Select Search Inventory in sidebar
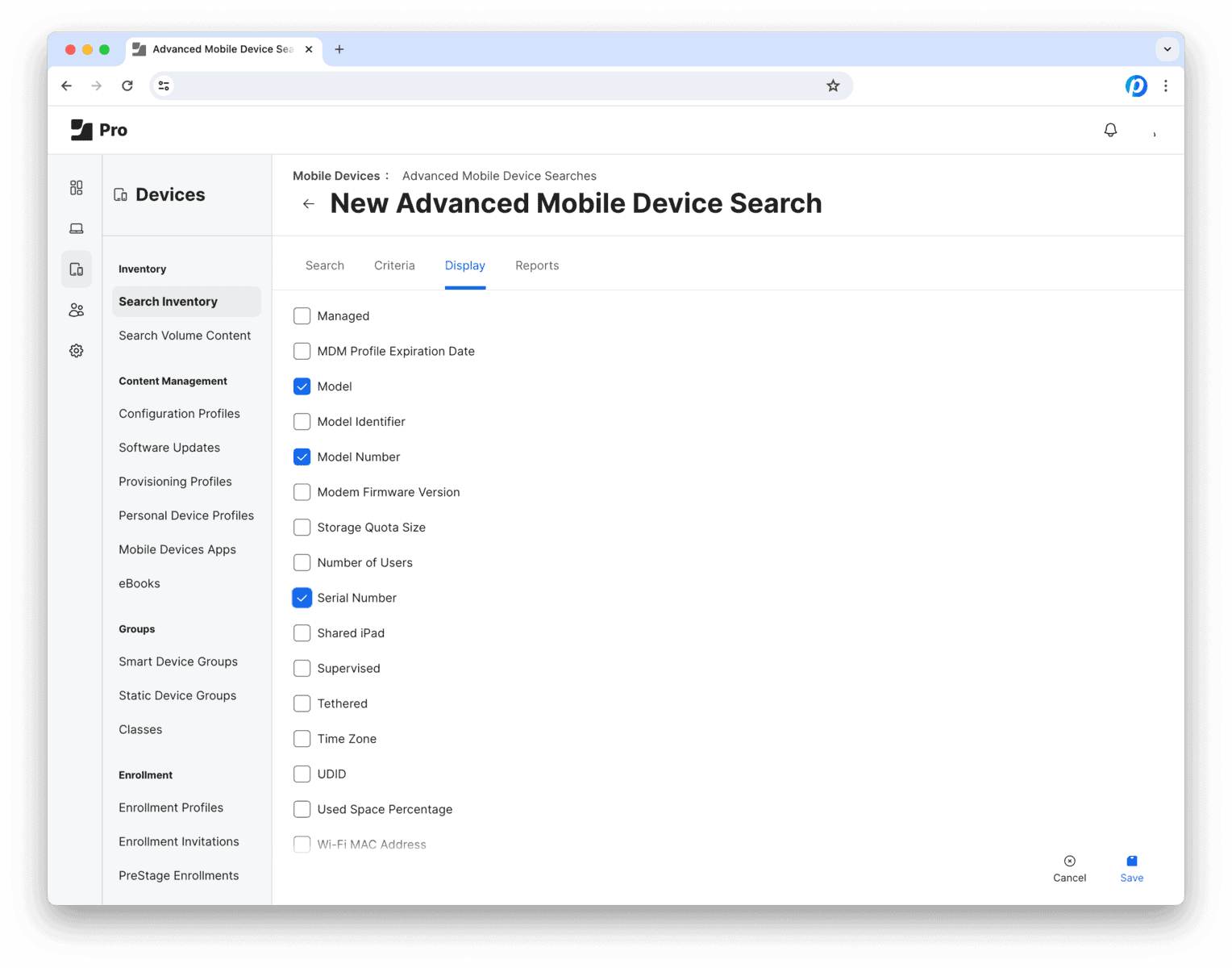The image size is (1232, 968). point(186,302)
